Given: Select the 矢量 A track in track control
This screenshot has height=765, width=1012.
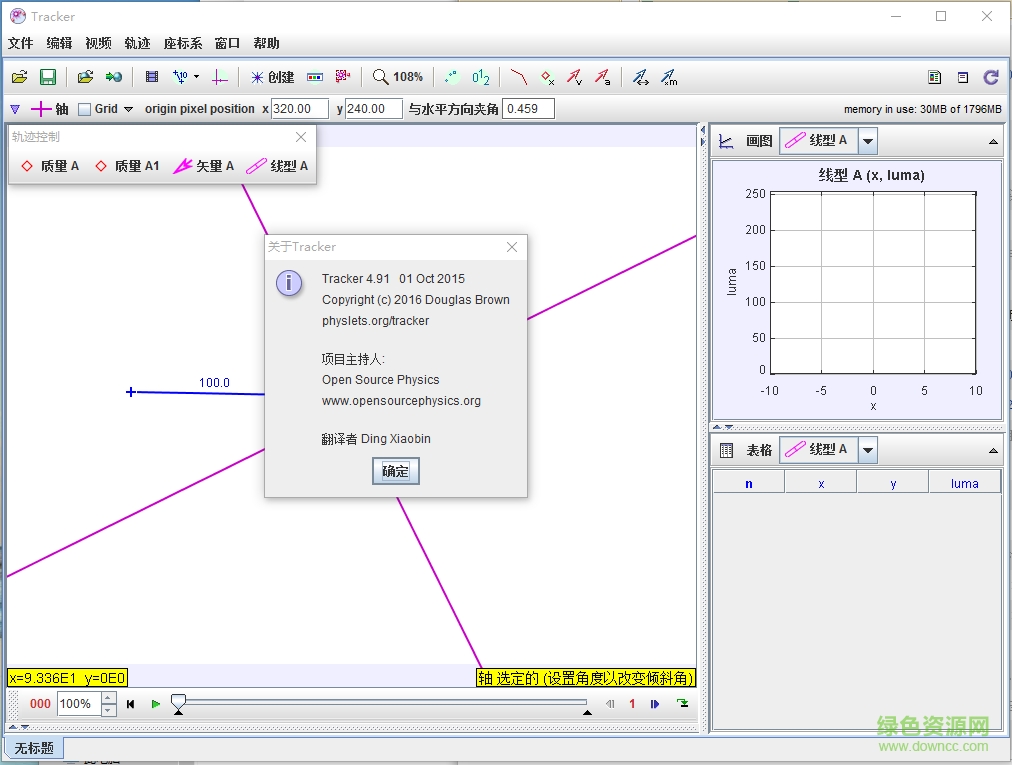Looking at the screenshot, I should [x=203, y=166].
